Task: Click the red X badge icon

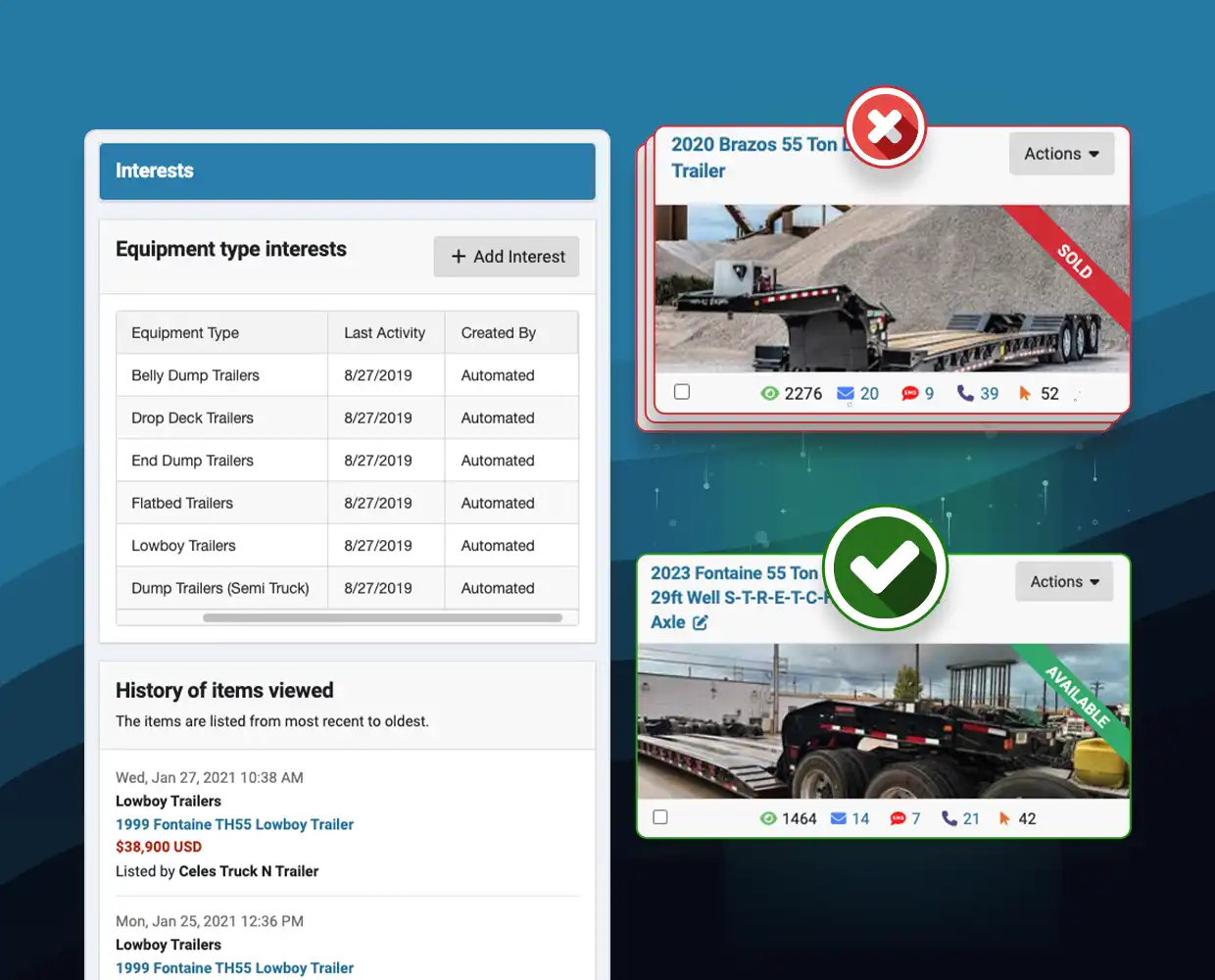Action: click(885, 127)
